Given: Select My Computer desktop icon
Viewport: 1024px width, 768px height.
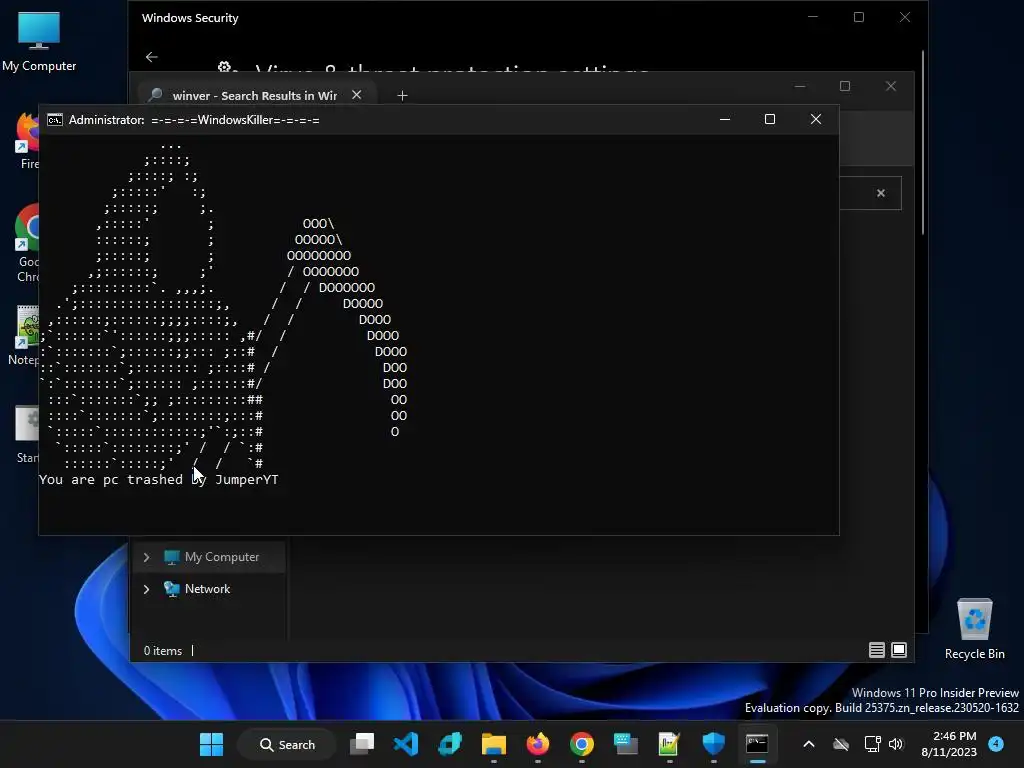Looking at the screenshot, I should coord(39,41).
